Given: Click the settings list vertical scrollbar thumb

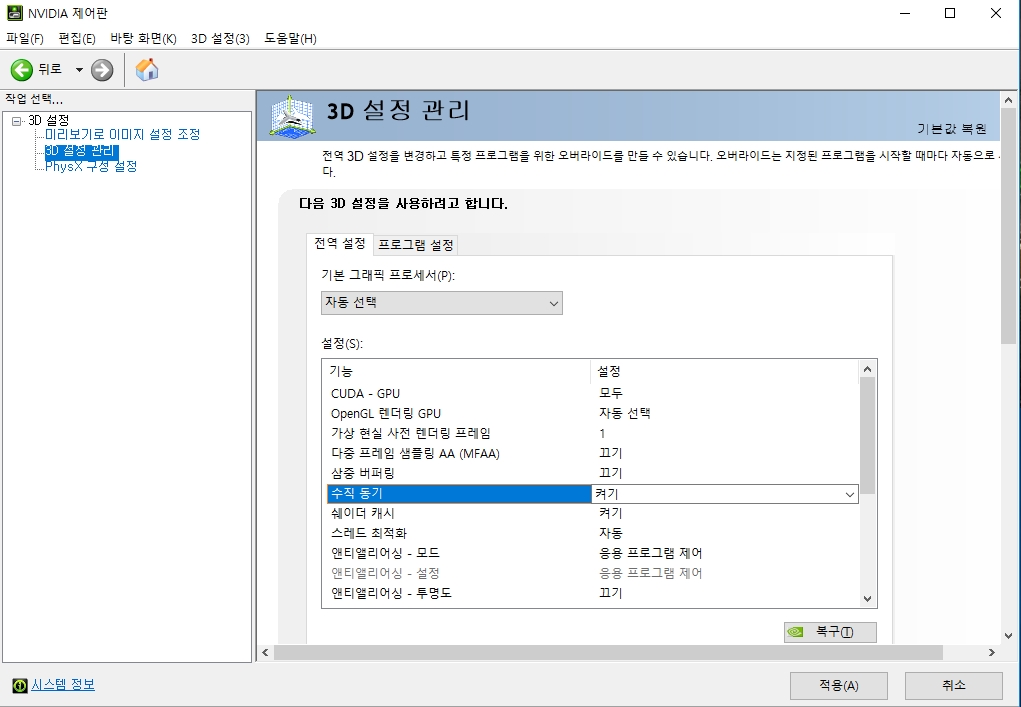Looking at the screenshot, I should [x=867, y=436].
